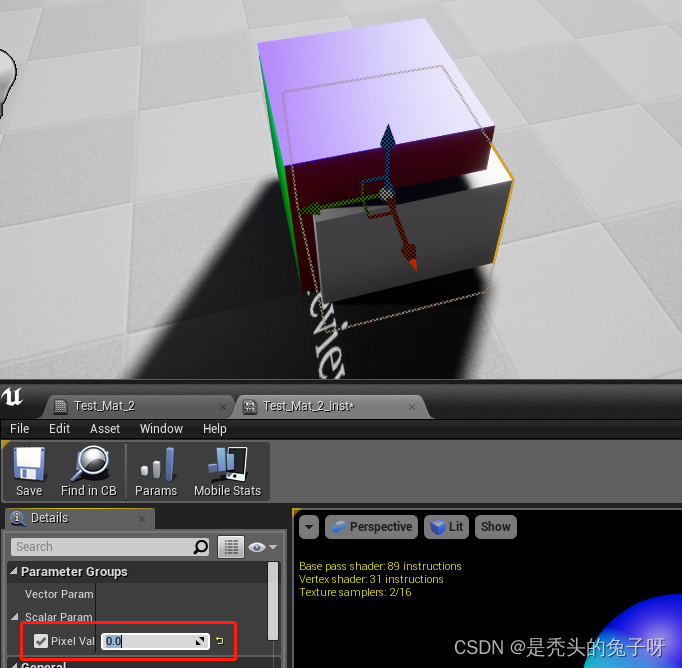Click the Base pass shader stats text
The width and height of the screenshot is (682, 668).
380,566
